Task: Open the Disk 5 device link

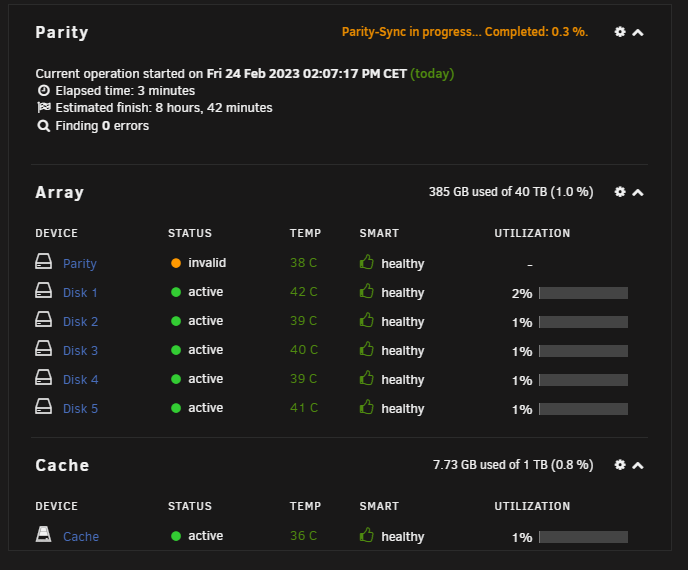Action: coord(81,409)
